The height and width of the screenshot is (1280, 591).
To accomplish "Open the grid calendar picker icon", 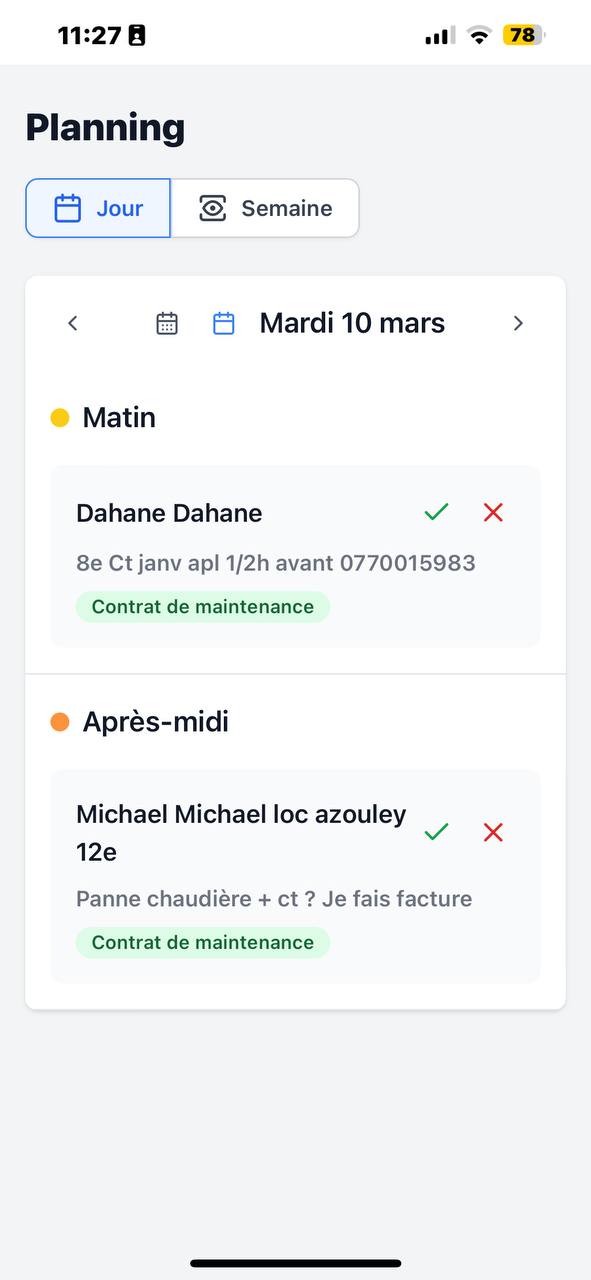I will click(166, 322).
